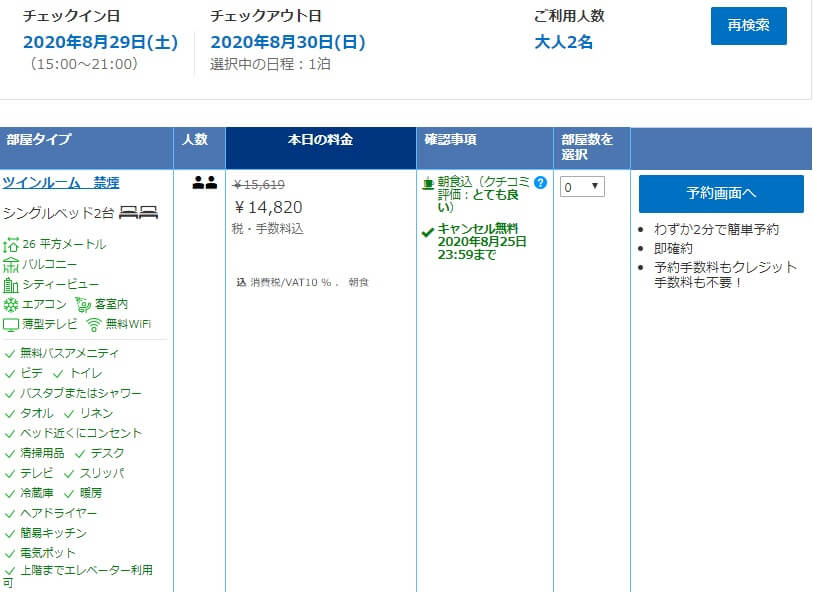Click the twin beds icon
Screen dimensions: 813x592
(x=138, y=212)
